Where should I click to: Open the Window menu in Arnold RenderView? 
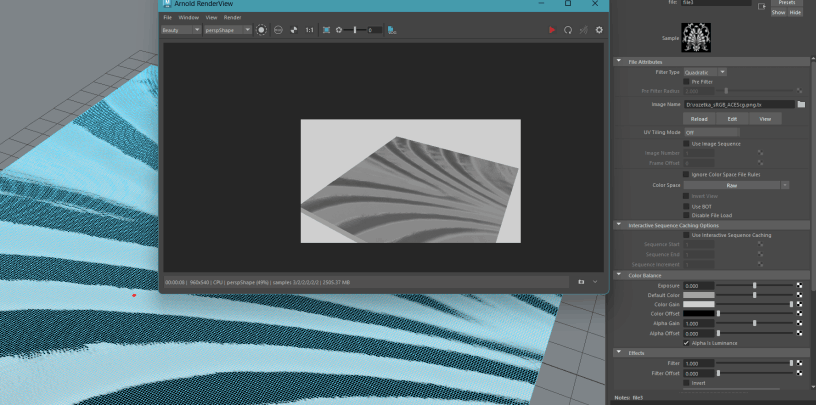click(x=188, y=17)
